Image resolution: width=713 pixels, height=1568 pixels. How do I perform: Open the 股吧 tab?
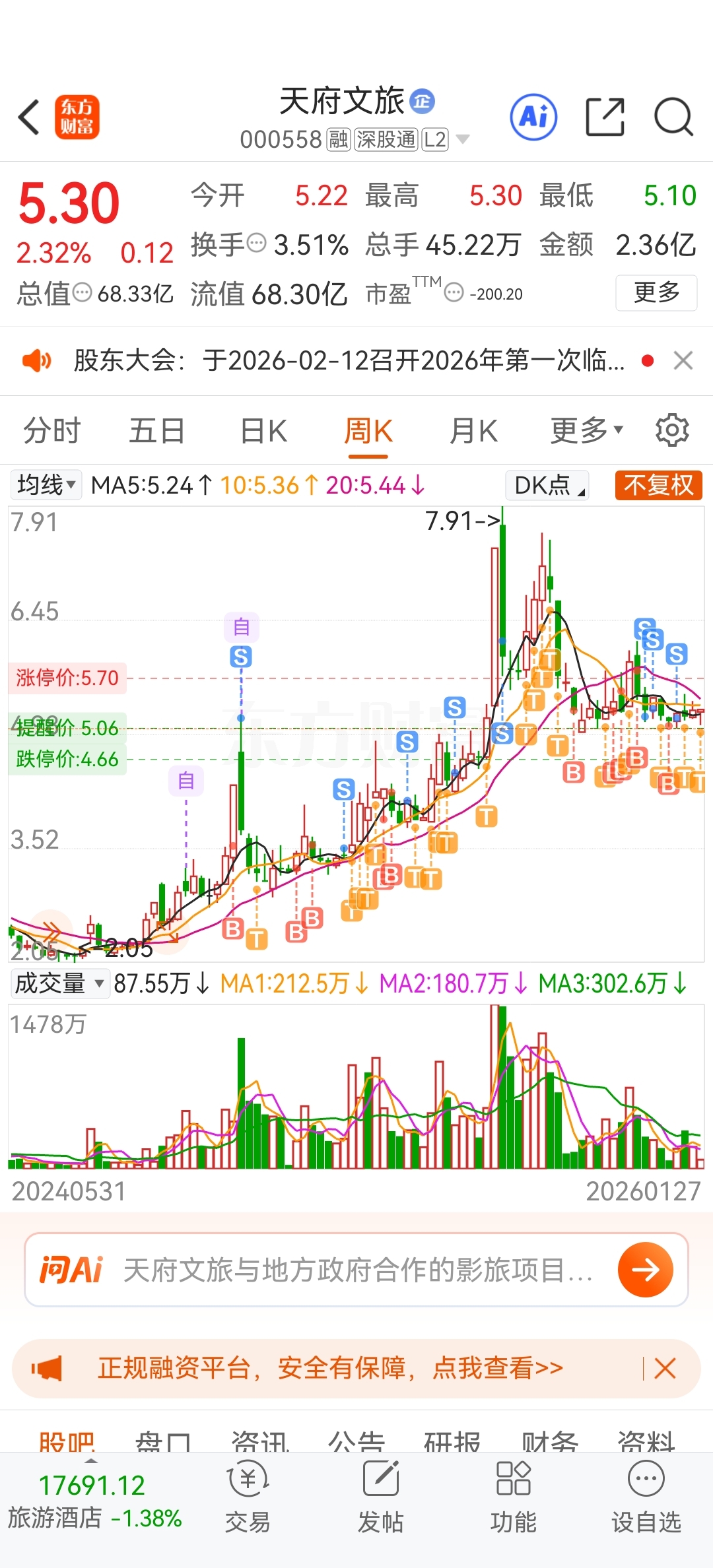(x=67, y=1441)
